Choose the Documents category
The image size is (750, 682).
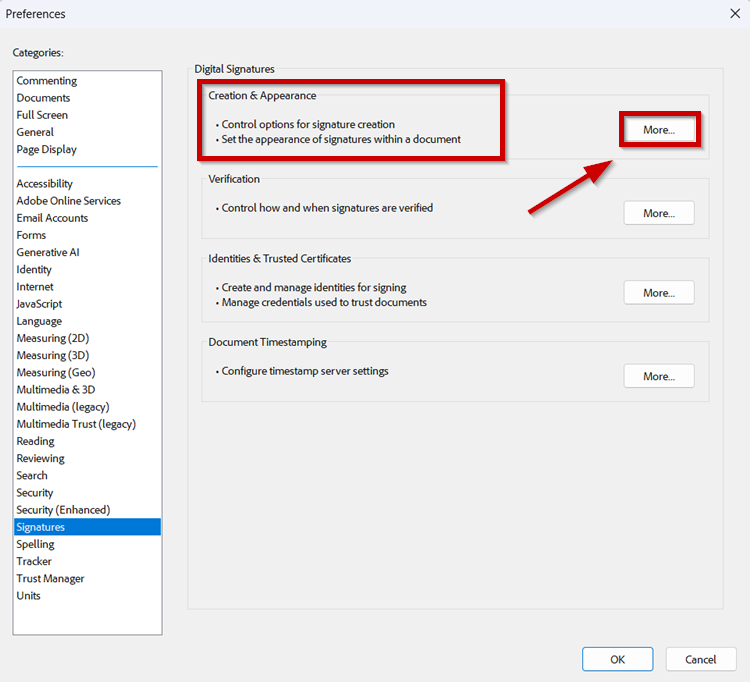tap(43, 98)
